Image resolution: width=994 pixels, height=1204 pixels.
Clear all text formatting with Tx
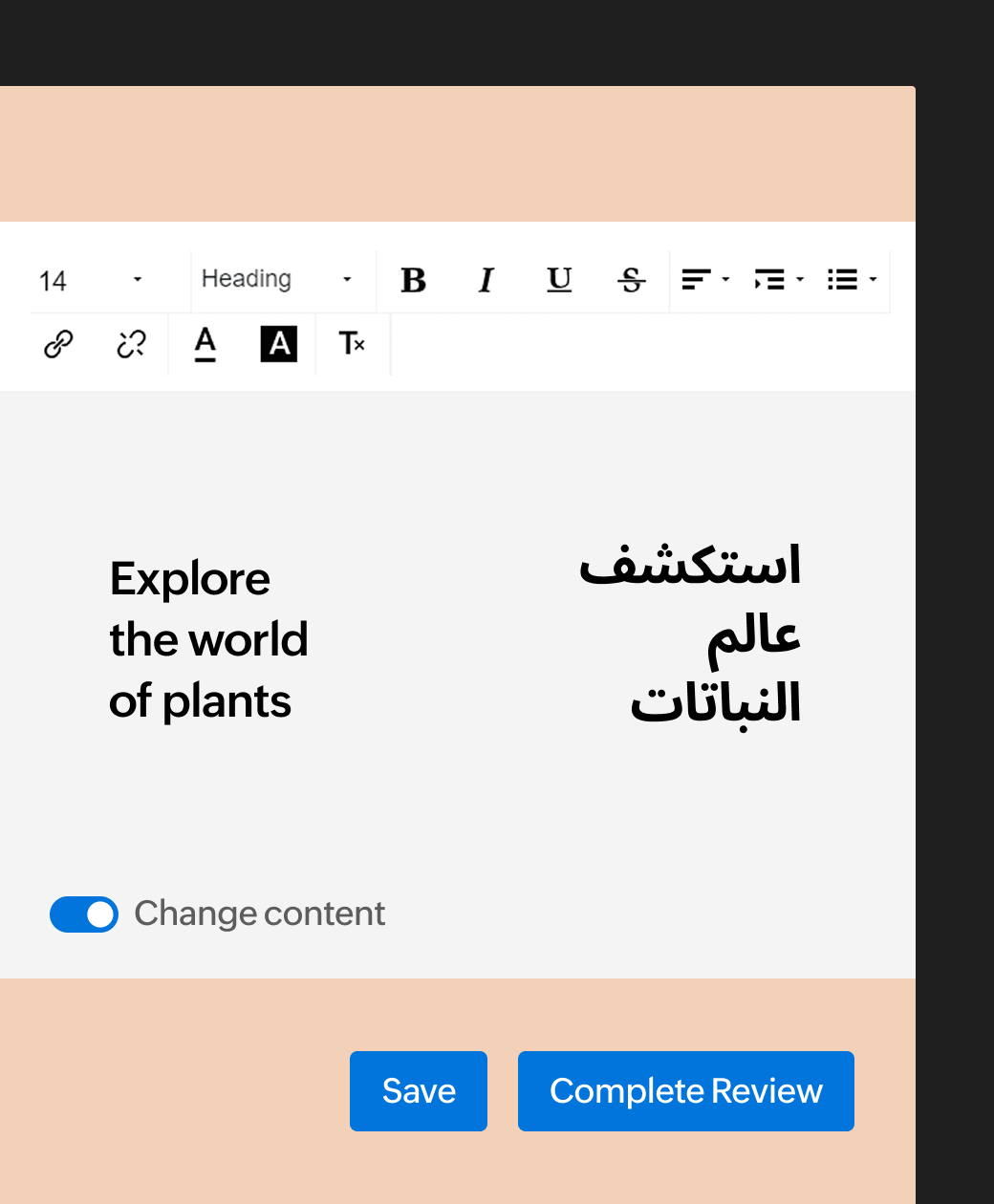[351, 343]
